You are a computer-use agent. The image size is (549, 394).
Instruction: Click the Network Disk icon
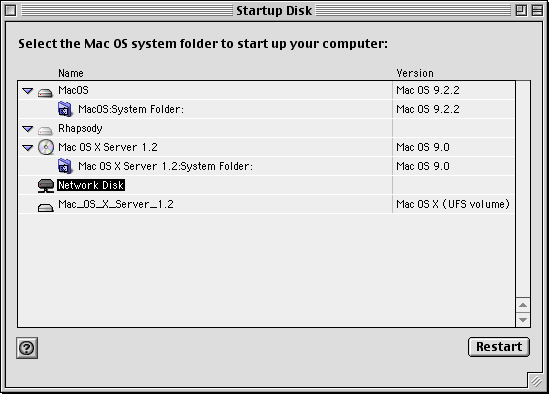(x=46, y=186)
